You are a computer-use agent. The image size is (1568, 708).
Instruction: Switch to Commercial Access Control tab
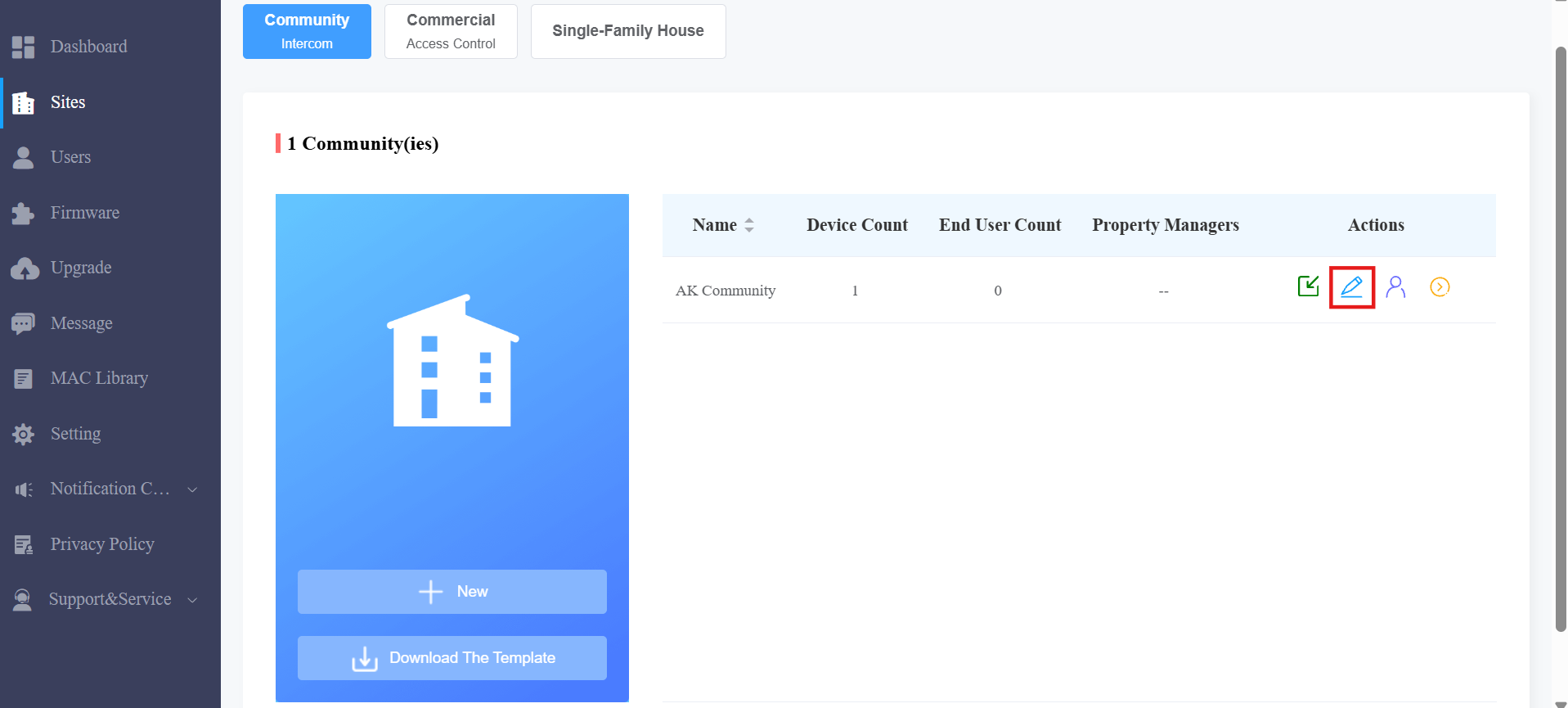click(451, 31)
